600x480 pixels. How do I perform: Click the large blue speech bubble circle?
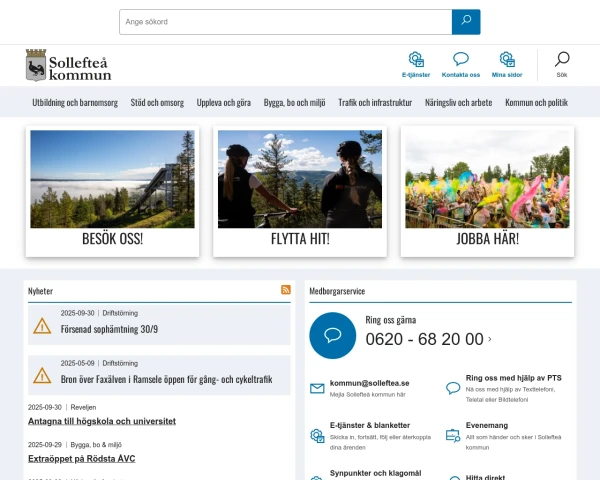click(x=333, y=335)
